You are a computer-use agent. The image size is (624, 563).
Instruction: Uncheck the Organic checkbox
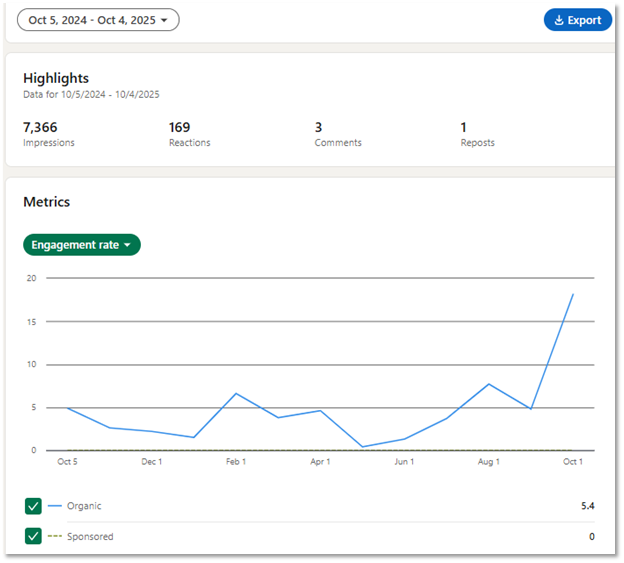click(x=33, y=506)
